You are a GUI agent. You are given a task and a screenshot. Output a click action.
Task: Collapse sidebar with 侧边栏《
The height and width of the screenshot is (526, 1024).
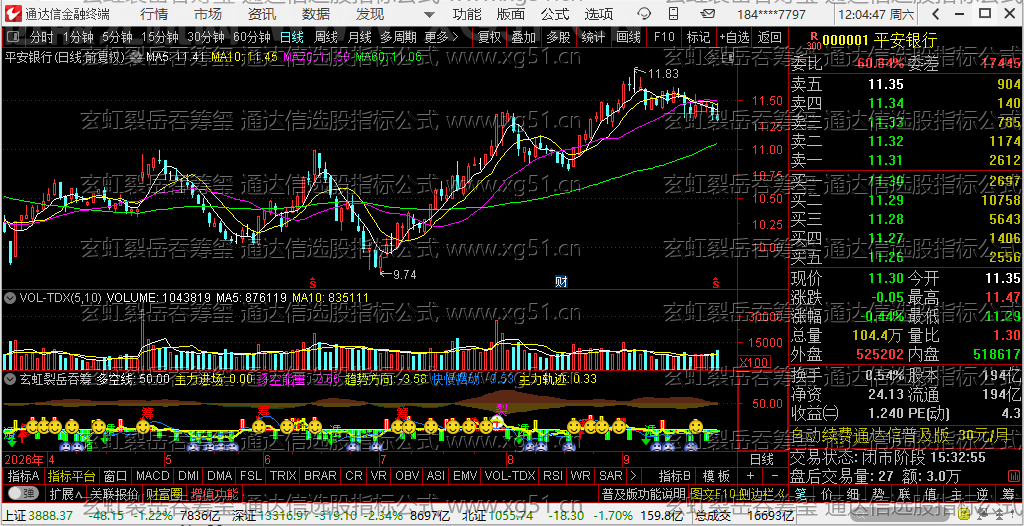761,493
